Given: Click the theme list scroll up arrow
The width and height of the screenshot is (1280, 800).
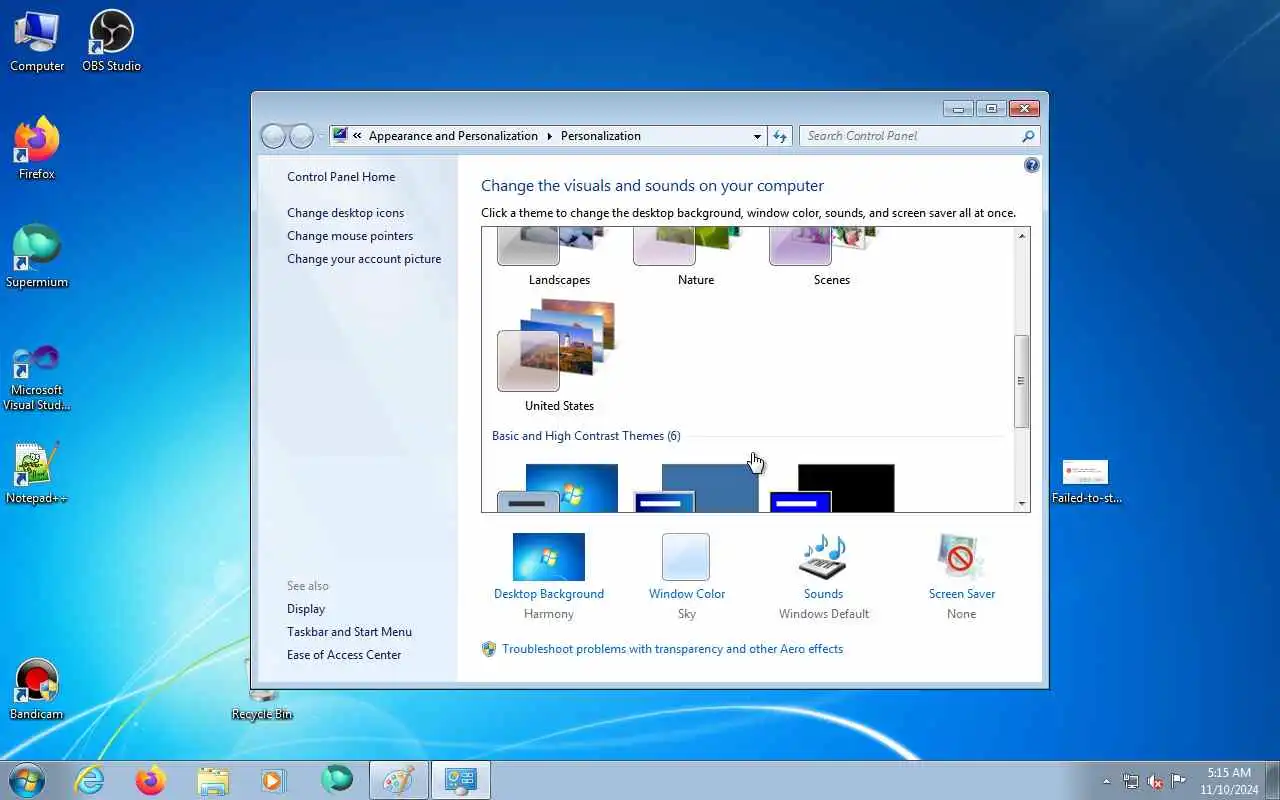Looking at the screenshot, I should click(1022, 236).
